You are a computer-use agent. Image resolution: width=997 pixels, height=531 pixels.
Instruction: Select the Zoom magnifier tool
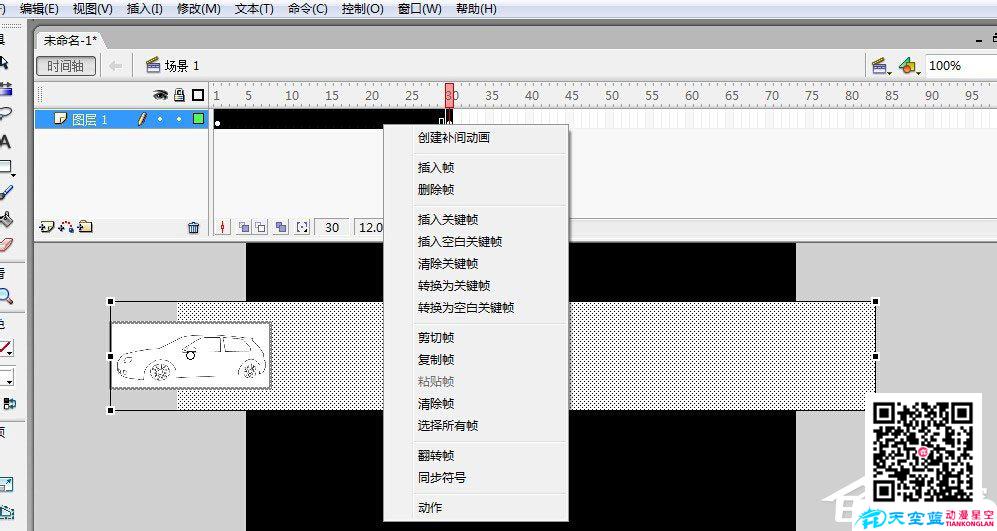tap(6, 296)
